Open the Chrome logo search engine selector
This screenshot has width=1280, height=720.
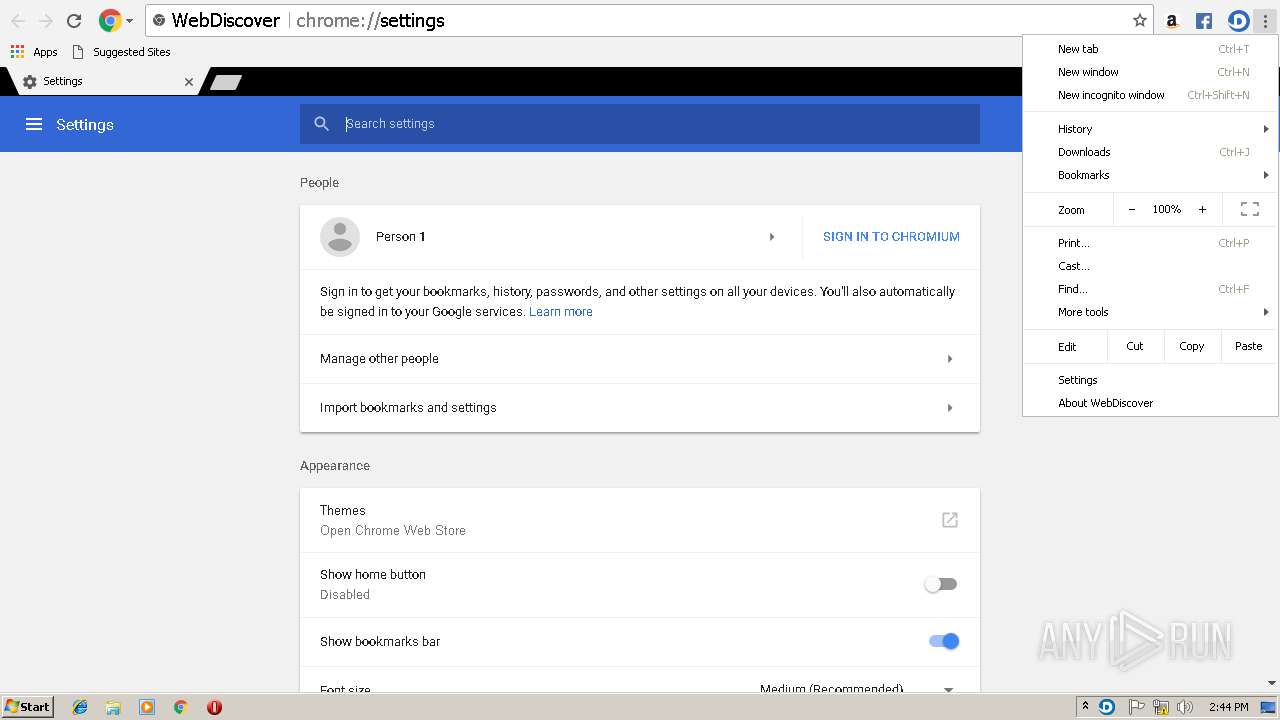click(116, 20)
